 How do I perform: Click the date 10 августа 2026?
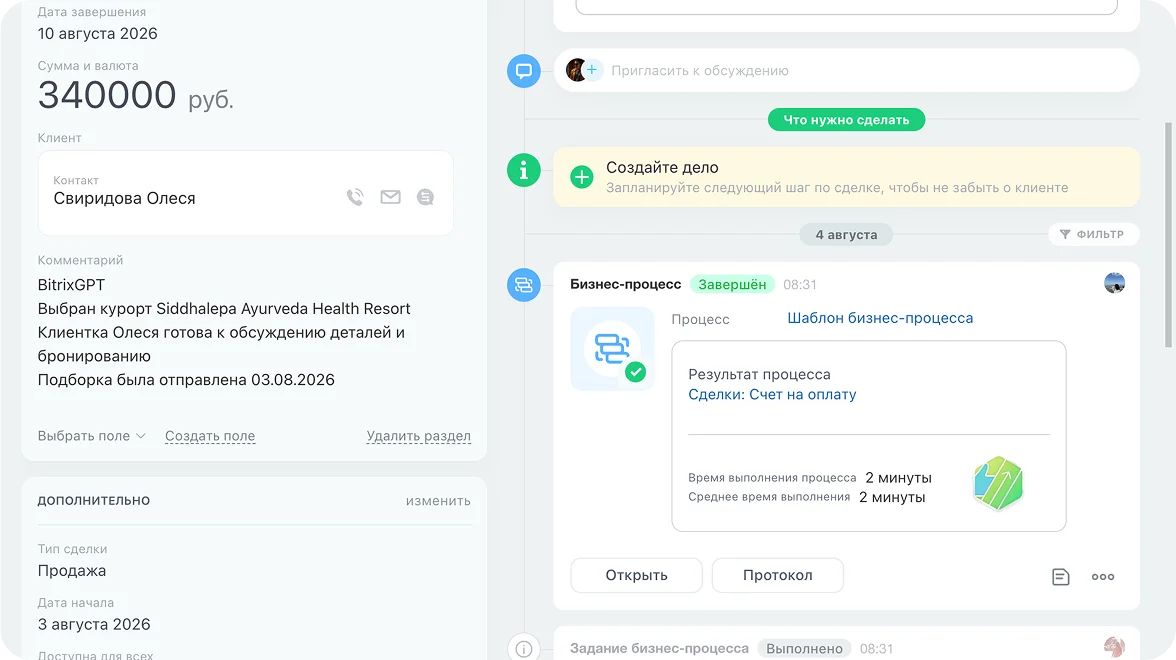point(98,34)
